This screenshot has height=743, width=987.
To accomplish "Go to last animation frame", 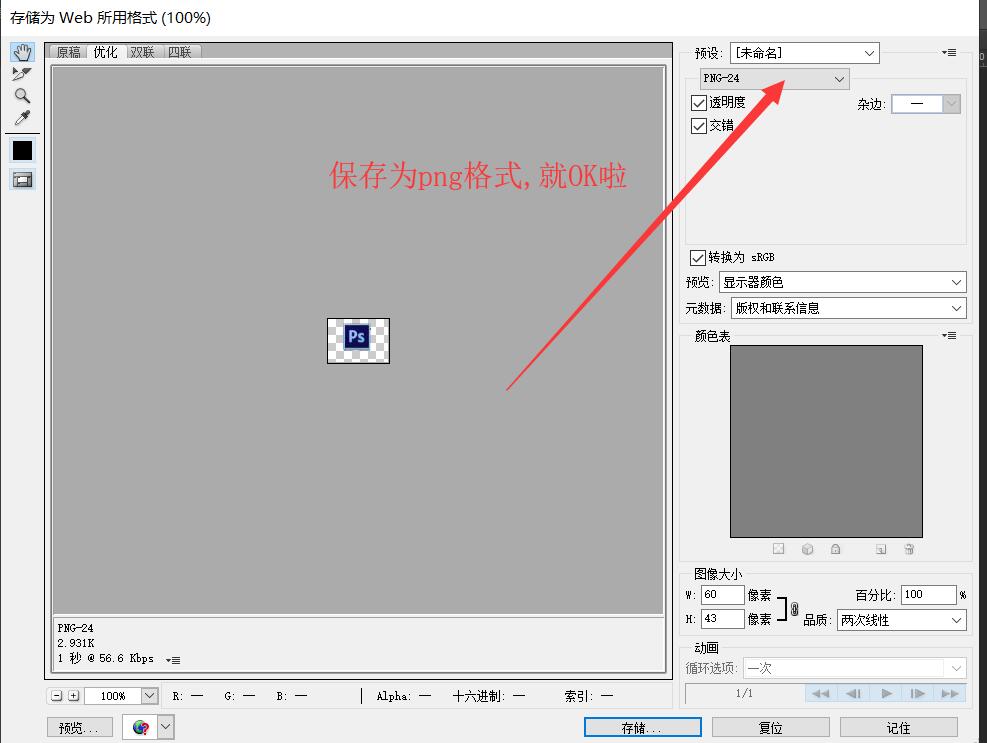I will pos(950,693).
